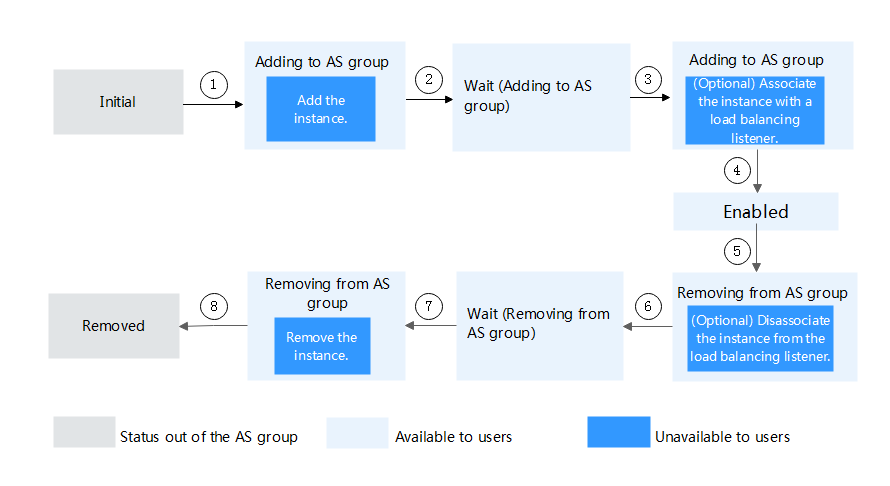This screenshot has height=486, width=890.
Task: Select the 'Wait (Adding to AS group)' box
Action: [x=541, y=97]
